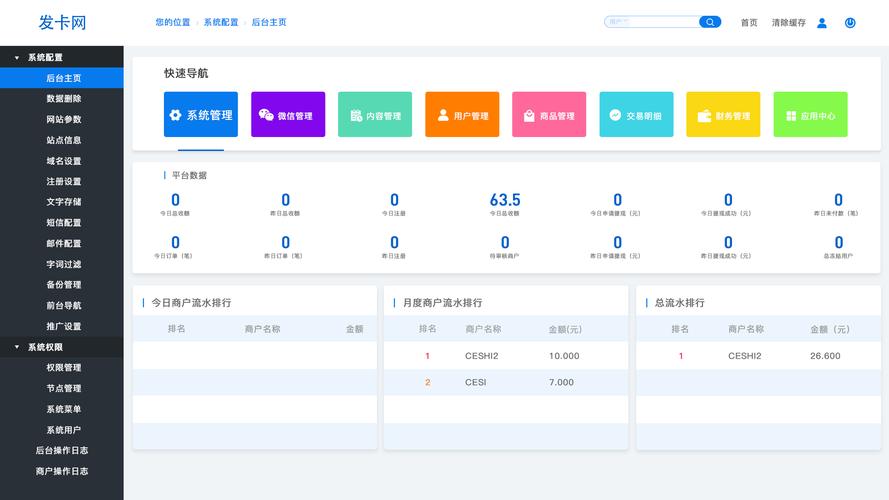Click the 后台主页 breadcrumb link
This screenshot has width=889, height=500.
point(269,22)
